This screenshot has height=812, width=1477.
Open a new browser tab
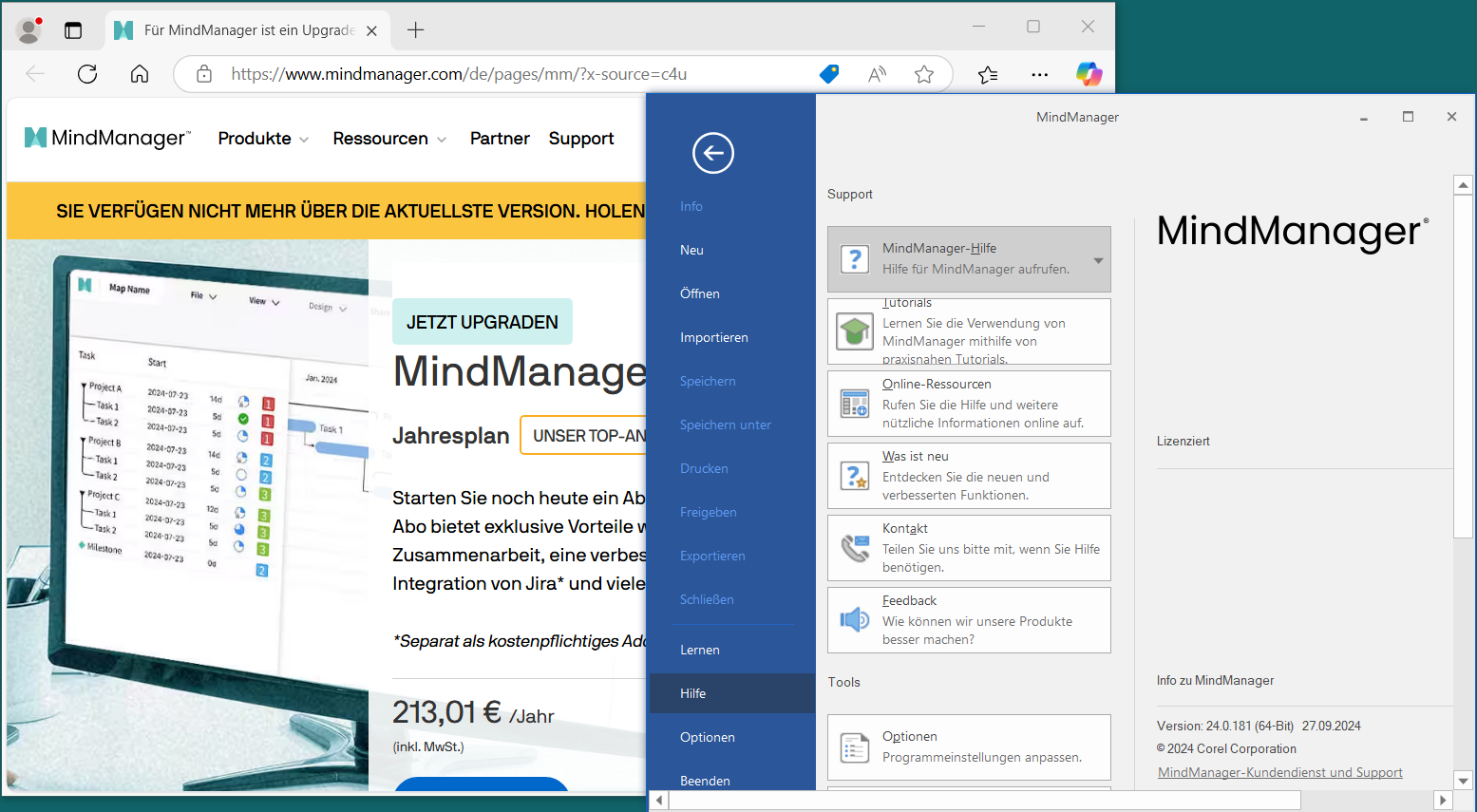click(x=415, y=30)
